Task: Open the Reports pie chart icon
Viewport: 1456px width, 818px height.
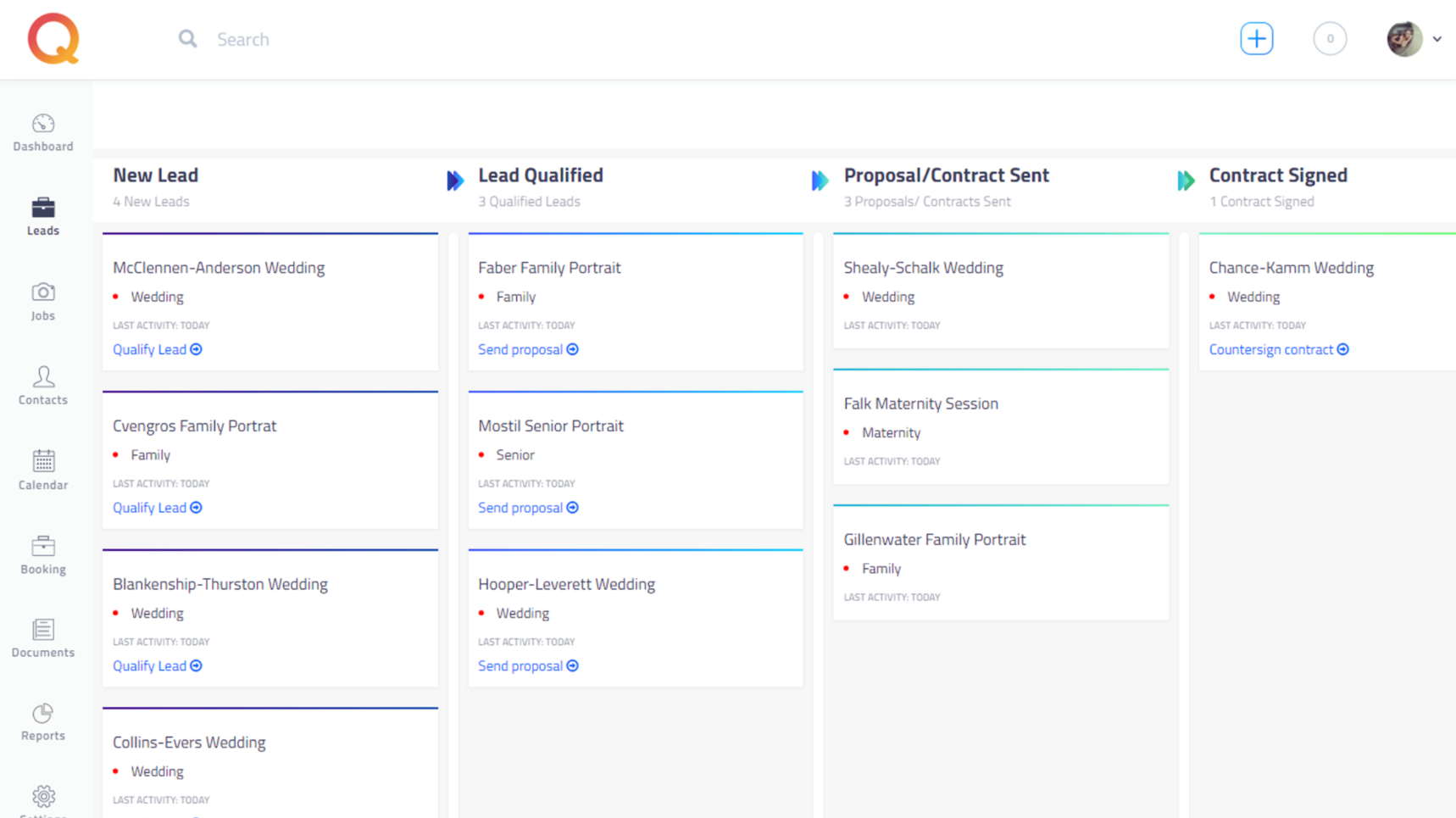Action: [43, 714]
